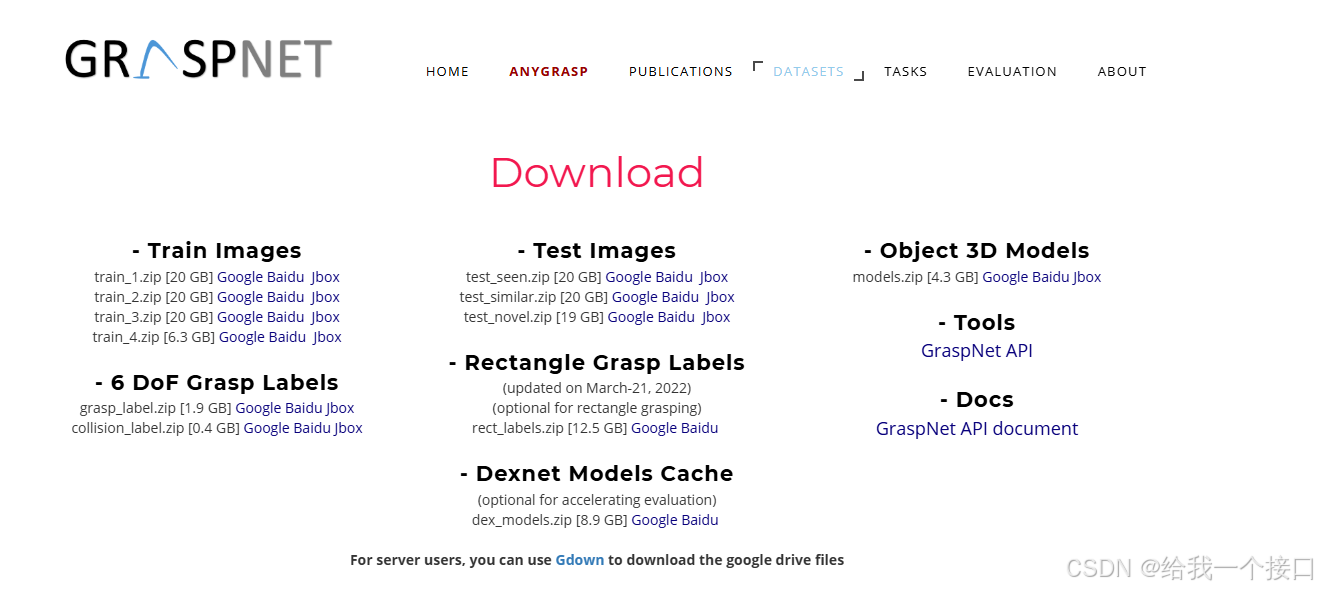The image size is (1320, 590).
Task: Download models.zip from Baidu
Action: (x=1051, y=277)
